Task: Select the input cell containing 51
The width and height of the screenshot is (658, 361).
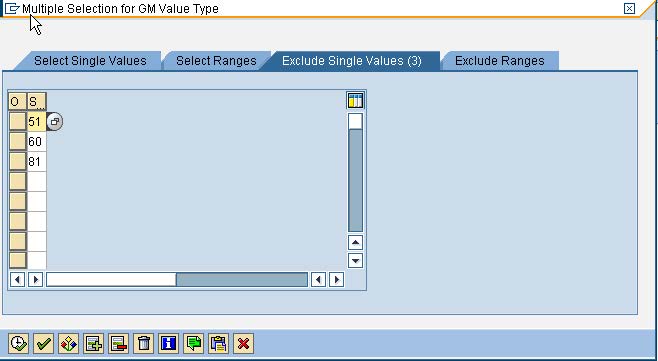Action: 37,122
